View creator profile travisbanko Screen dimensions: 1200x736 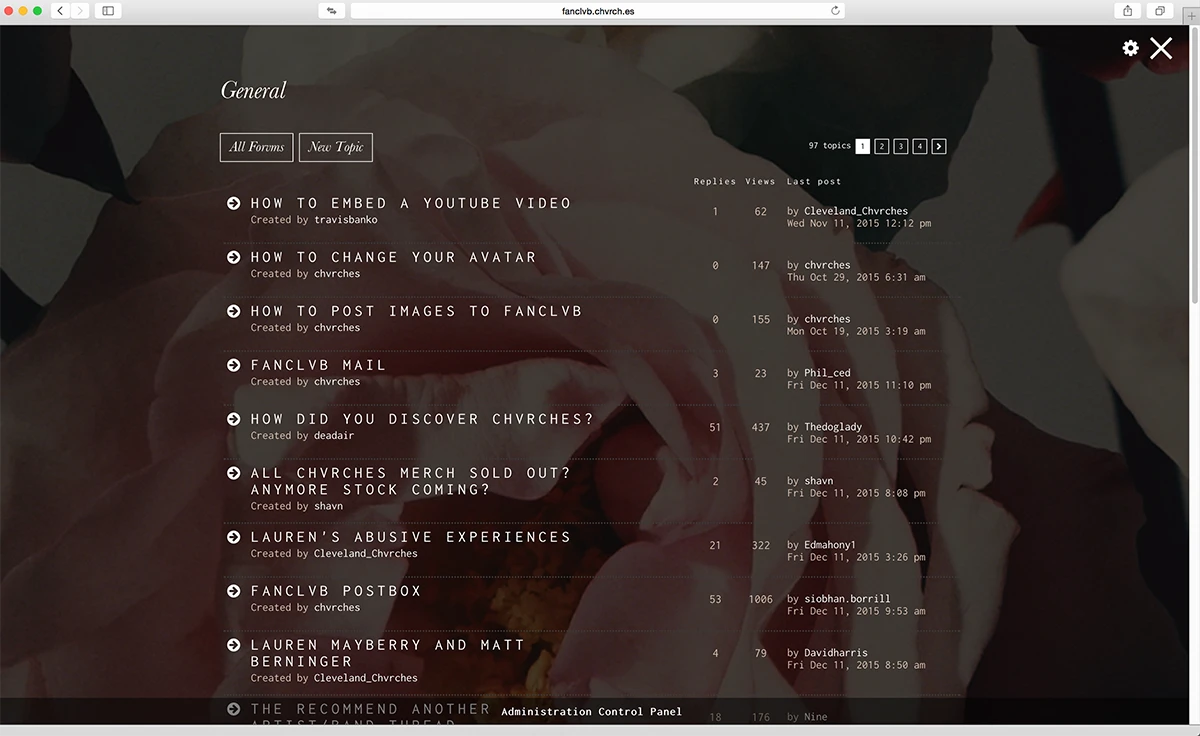[346, 220]
